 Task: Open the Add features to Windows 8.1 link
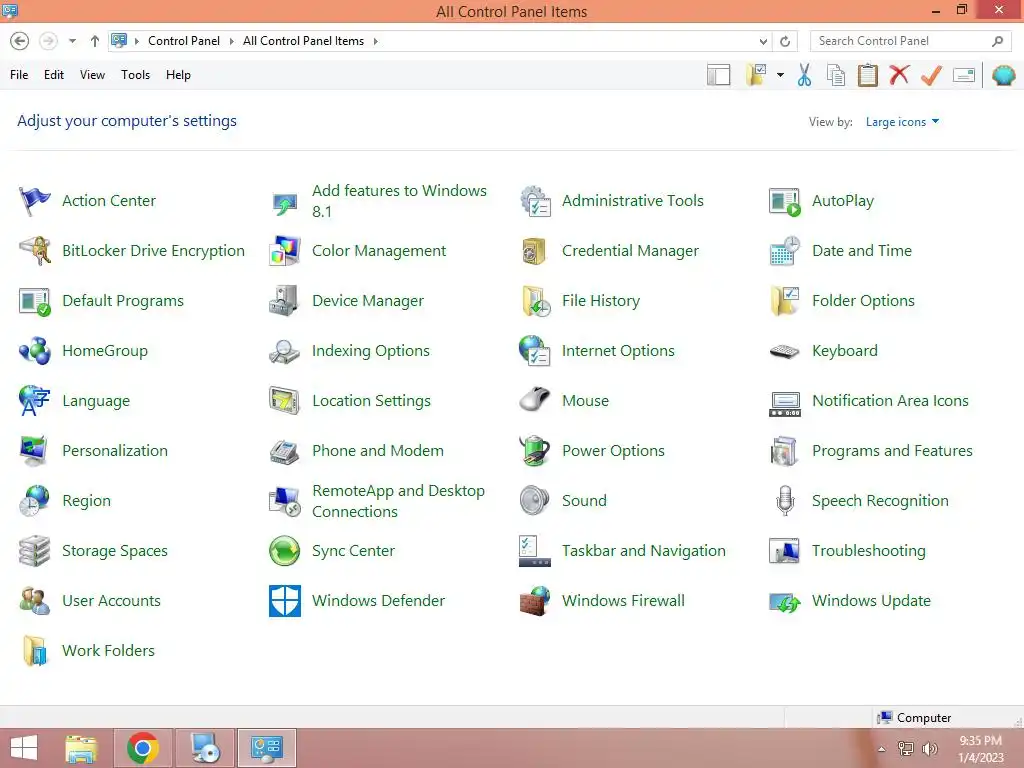(399, 201)
